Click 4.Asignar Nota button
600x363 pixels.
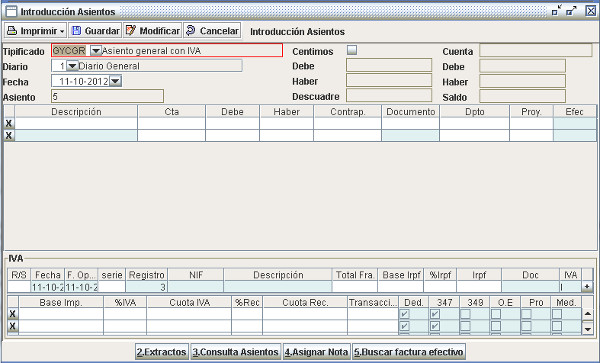click(x=316, y=352)
